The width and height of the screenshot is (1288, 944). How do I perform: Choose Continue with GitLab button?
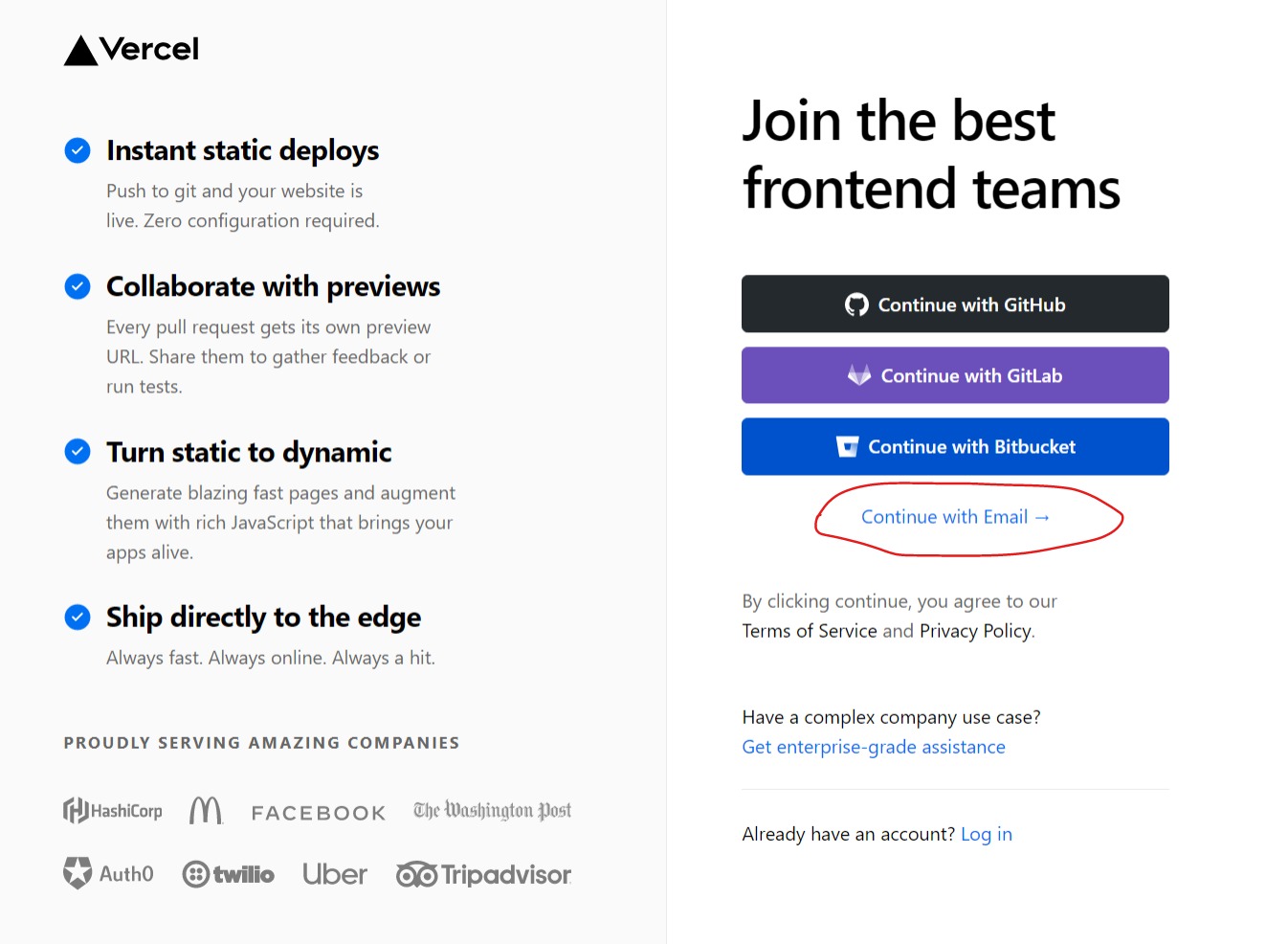coord(955,375)
